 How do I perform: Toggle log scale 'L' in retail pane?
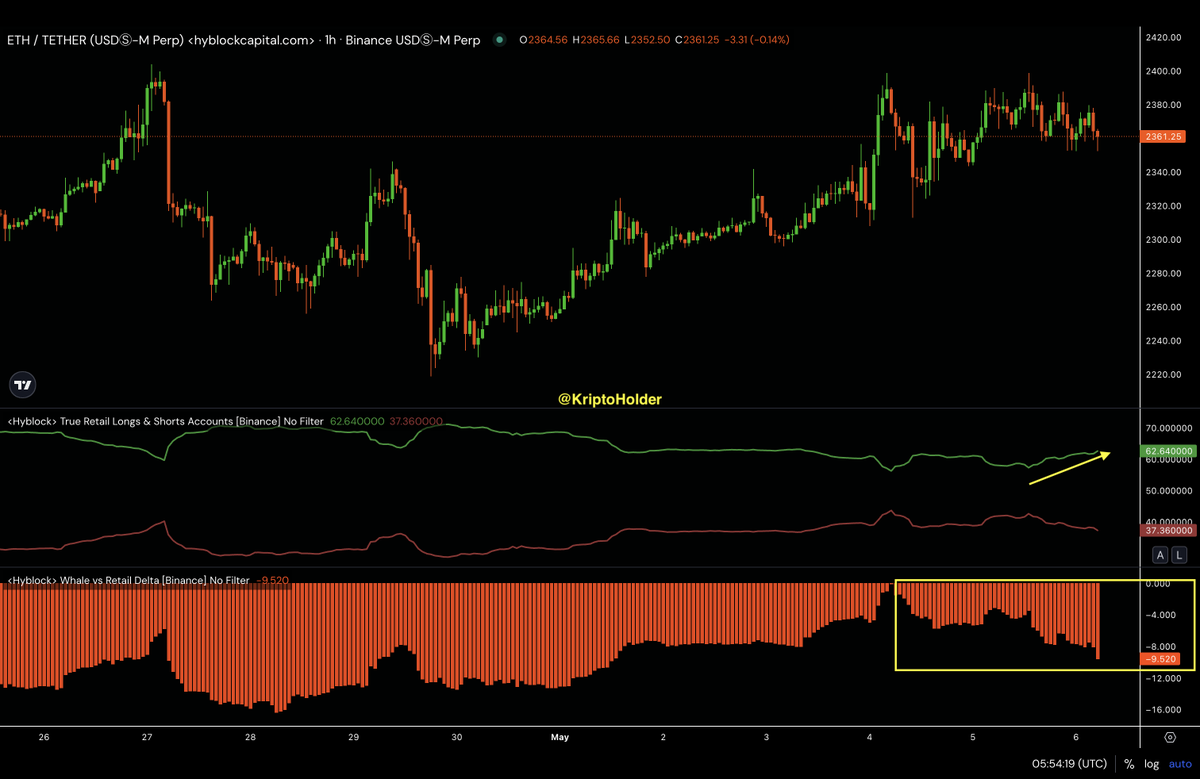[1178, 555]
